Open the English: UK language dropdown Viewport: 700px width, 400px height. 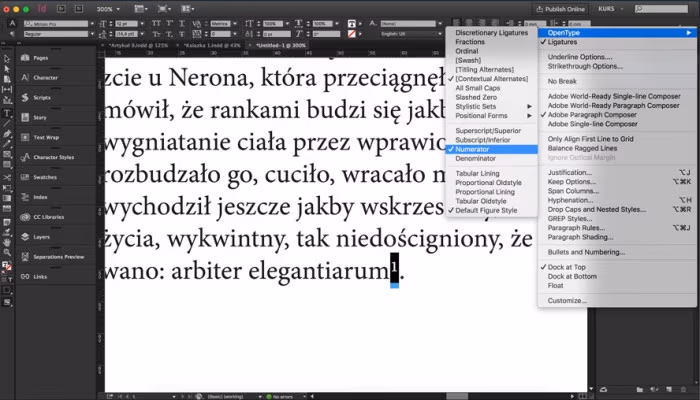click(x=440, y=34)
